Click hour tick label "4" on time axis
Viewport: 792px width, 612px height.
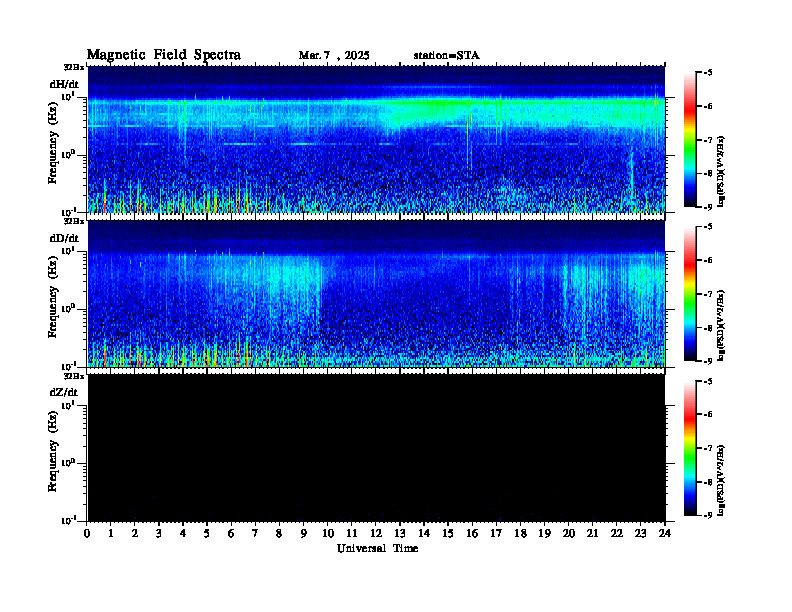pos(183,534)
